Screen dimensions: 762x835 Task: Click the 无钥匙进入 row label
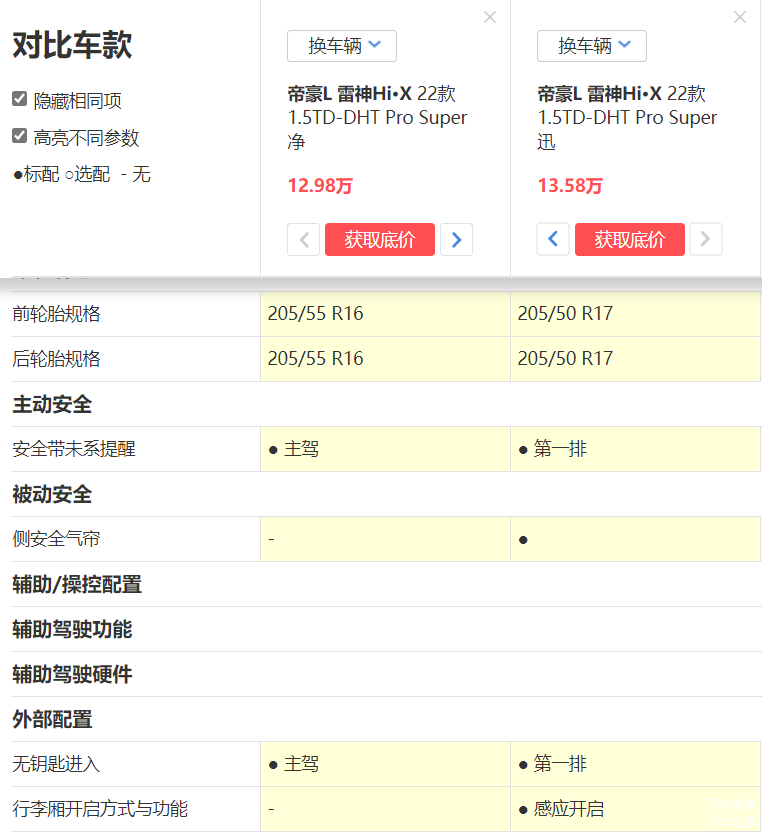(x=56, y=764)
